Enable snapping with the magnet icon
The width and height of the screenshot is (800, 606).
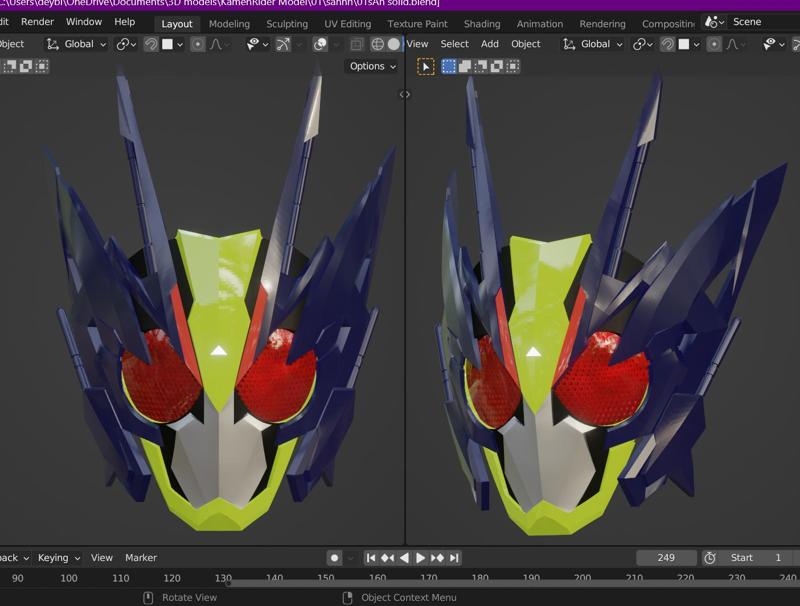150,44
